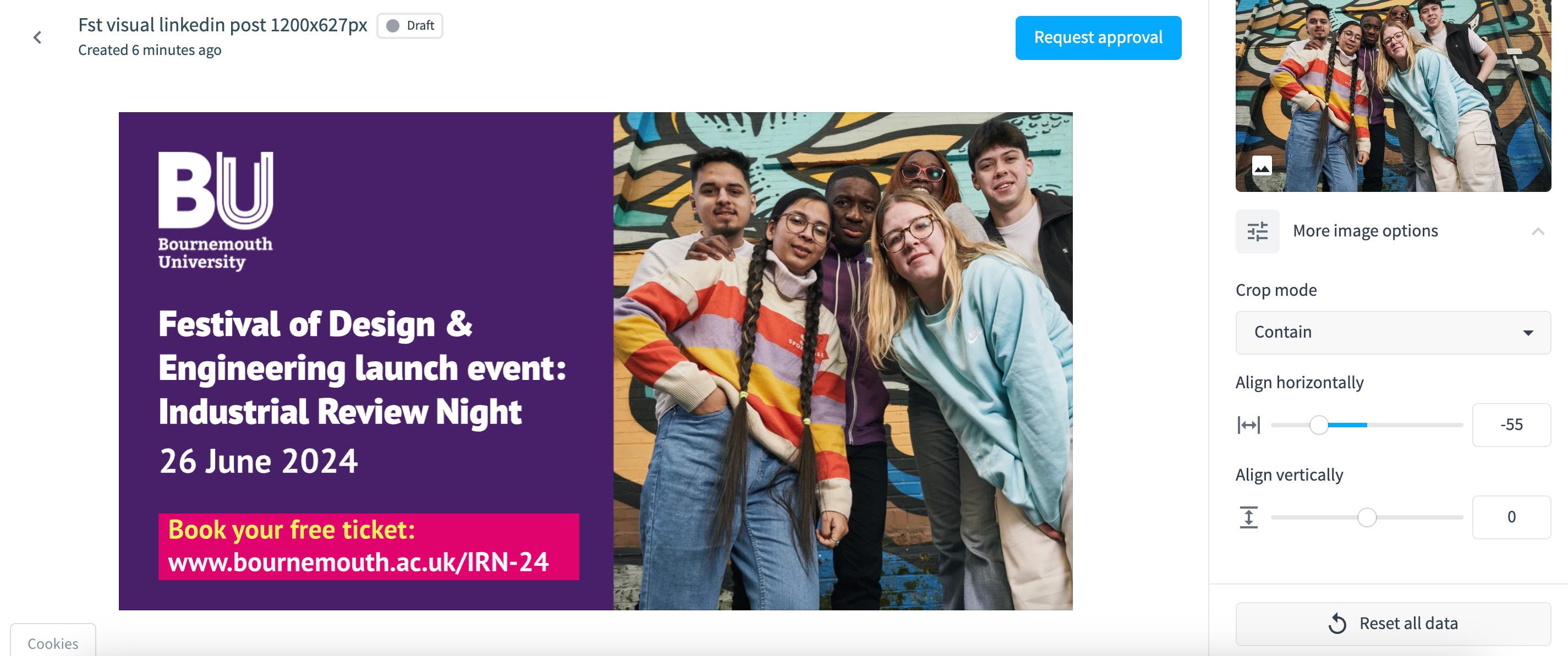Click the horizontal align arrows icon
This screenshot has height=656, width=1568.
(x=1248, y=425)
